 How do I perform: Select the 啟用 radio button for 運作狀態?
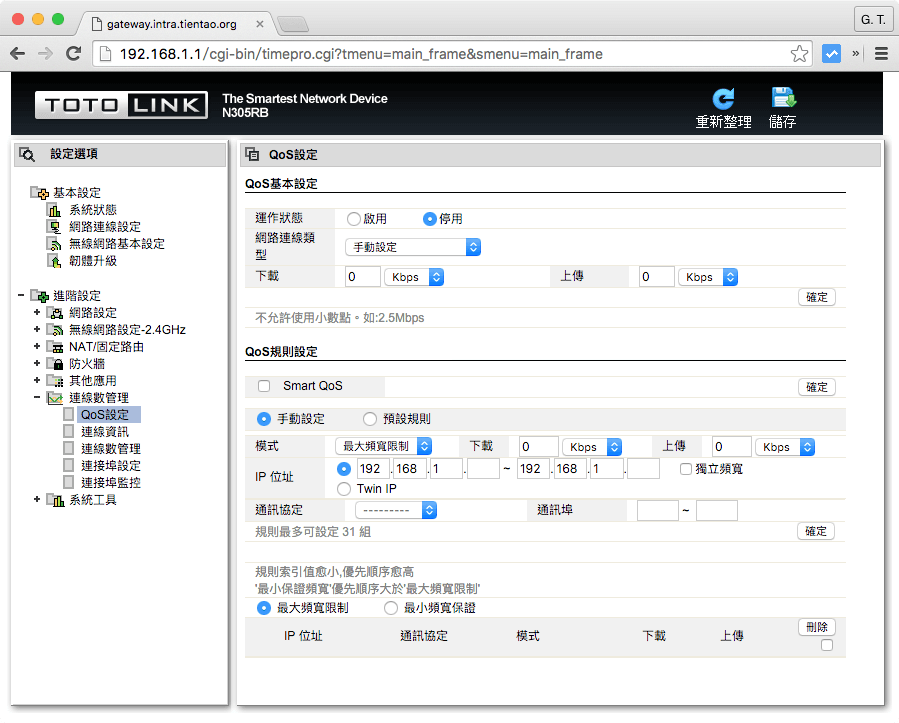355,218
